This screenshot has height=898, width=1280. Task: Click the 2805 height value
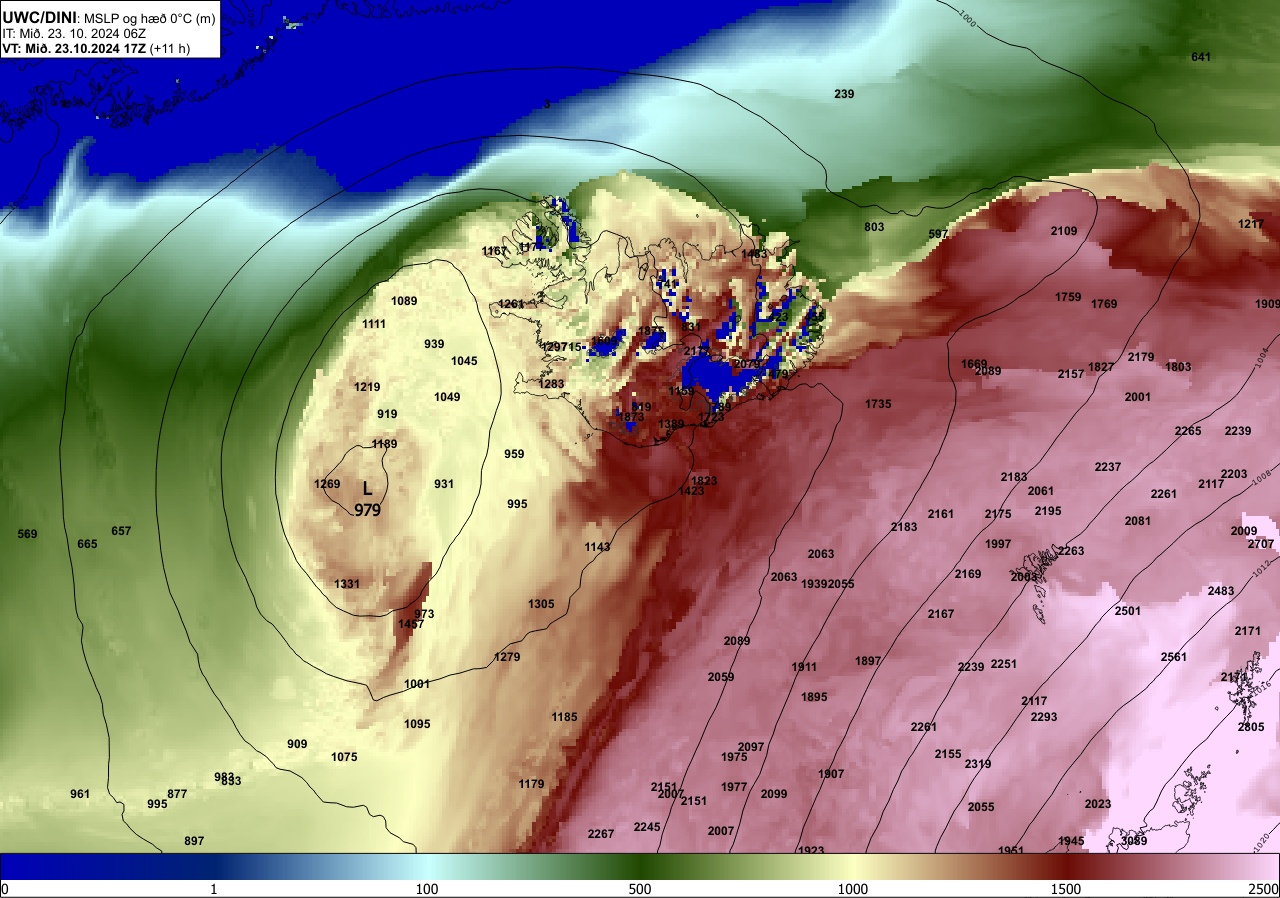(1251, 727)
